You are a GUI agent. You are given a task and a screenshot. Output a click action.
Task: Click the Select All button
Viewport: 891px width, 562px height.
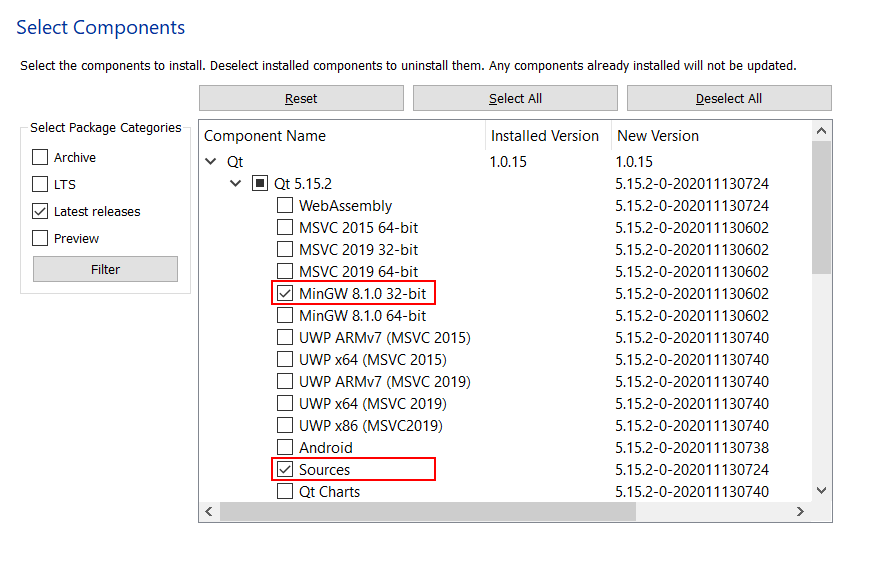pos(515,98)
